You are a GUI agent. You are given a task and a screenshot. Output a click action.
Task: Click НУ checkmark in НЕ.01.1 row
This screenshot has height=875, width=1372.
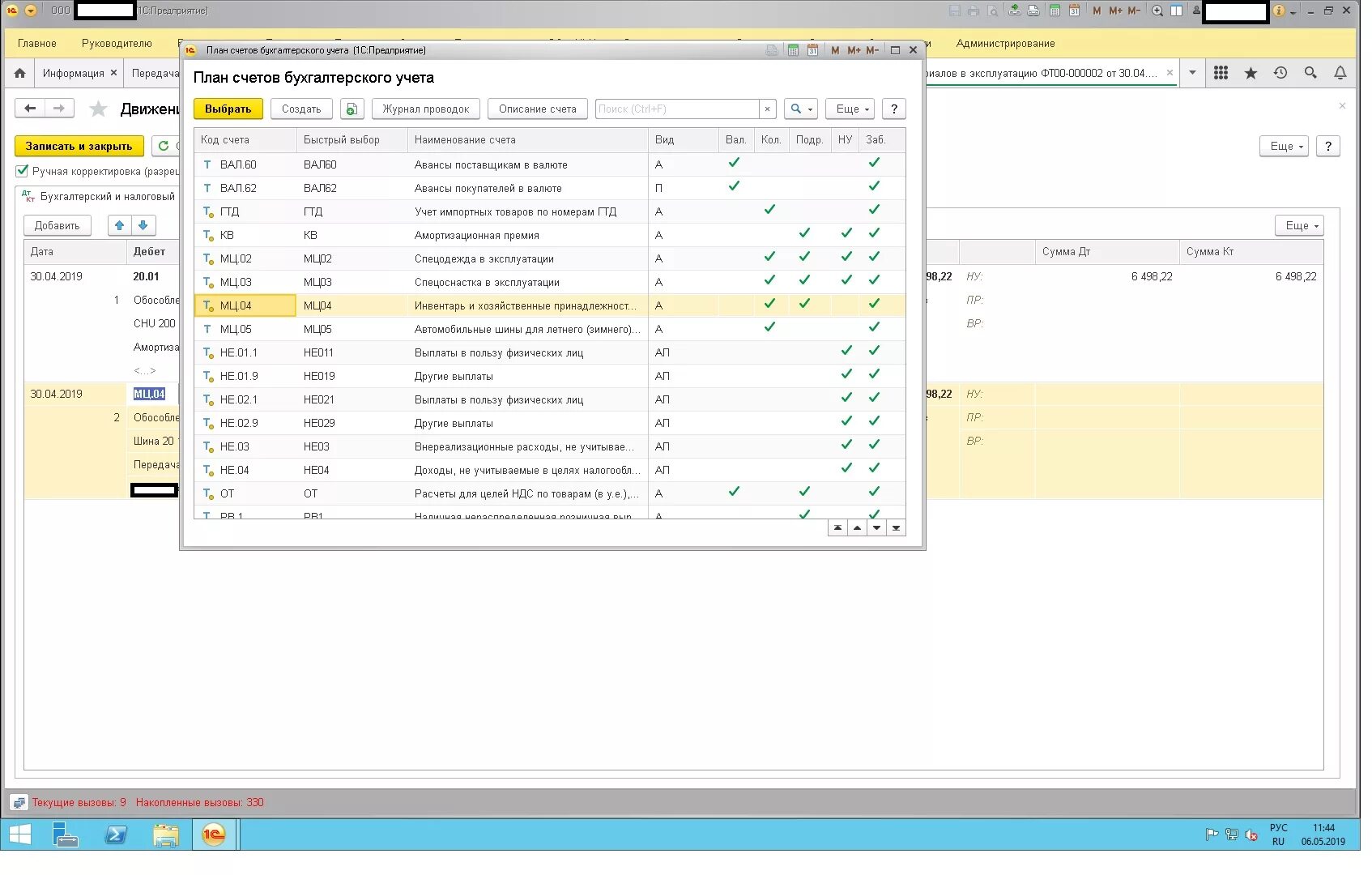[x=846, y=351]
